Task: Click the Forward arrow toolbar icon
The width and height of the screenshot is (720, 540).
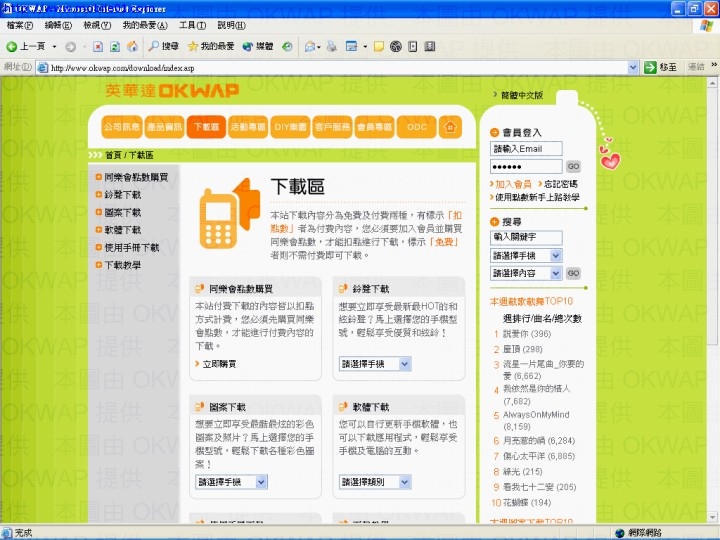Action: (x=70, y=46)
